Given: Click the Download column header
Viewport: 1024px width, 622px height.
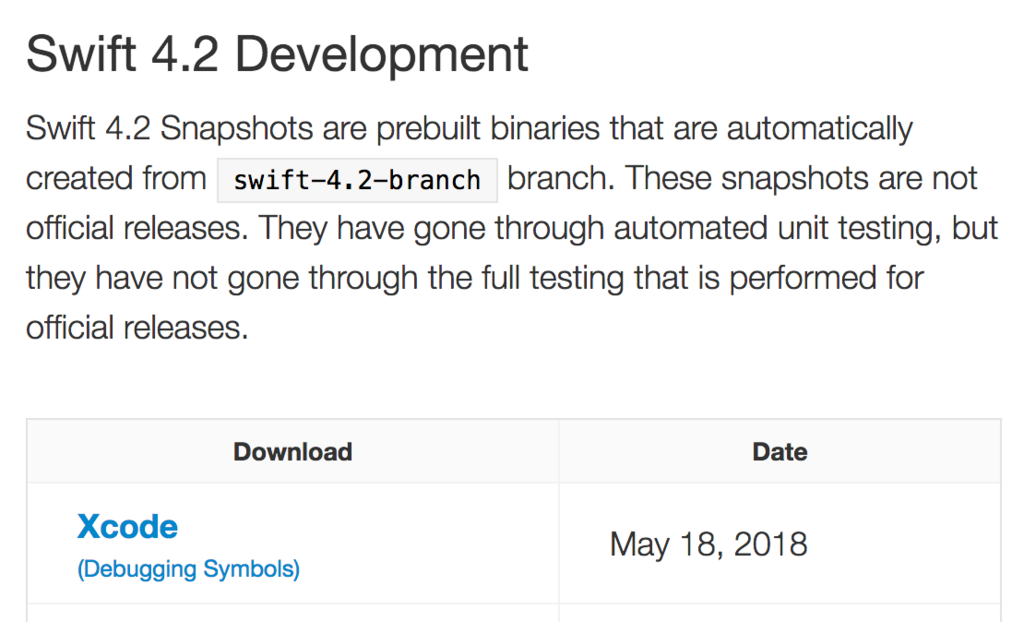Looking at the screenshot, I should tap(293, 451).
